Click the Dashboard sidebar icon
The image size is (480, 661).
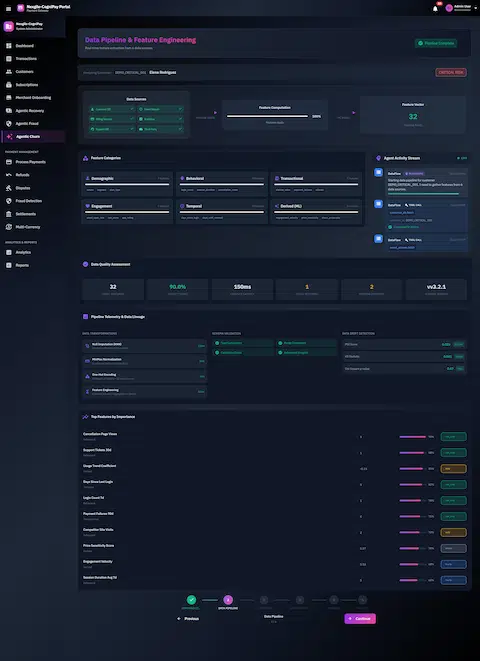[9, 46]
